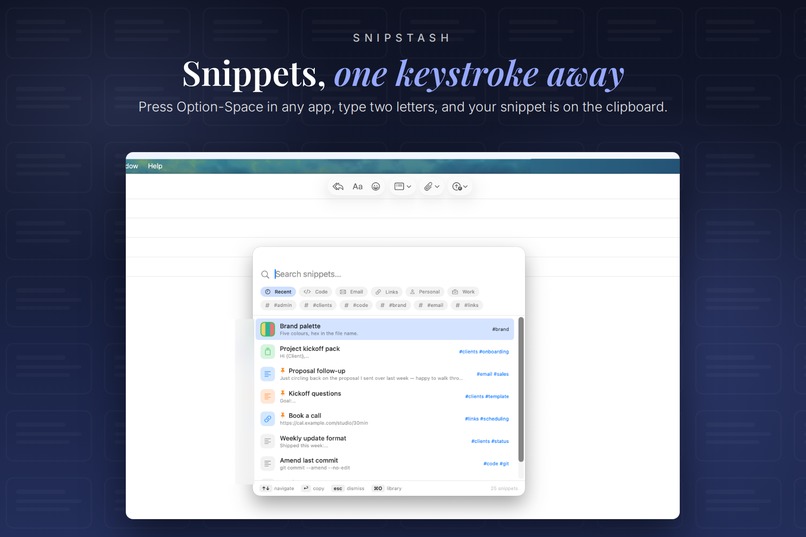The height and width of the screenshot is (537, 806).
Task: Click the blue text icon of Proposal follow-up
Action: (x=267, y=374)
